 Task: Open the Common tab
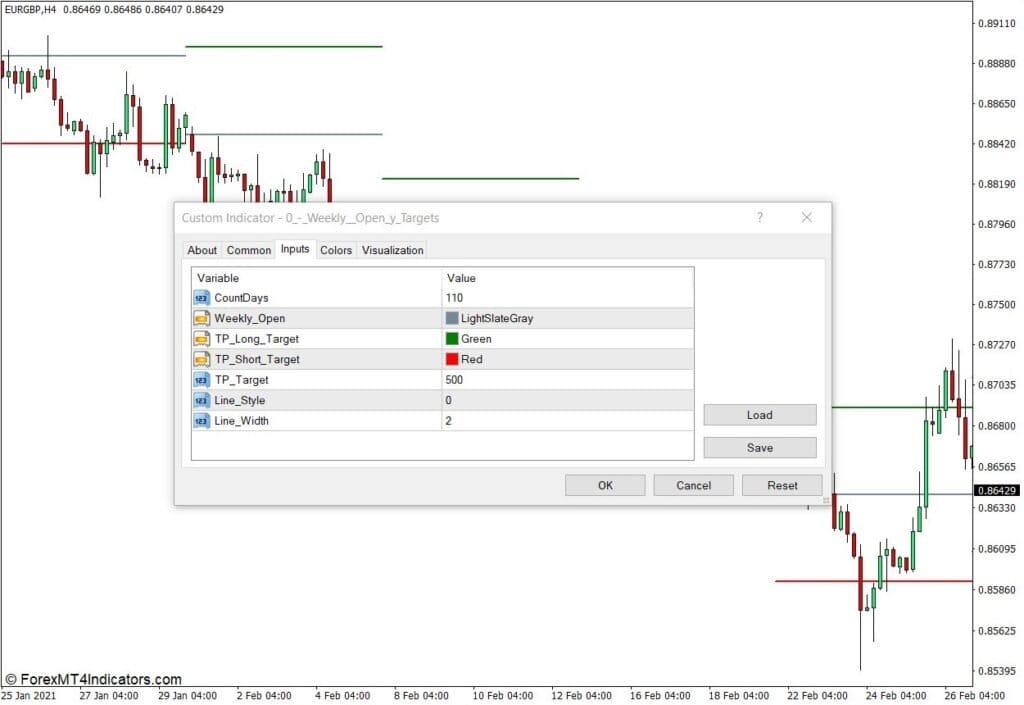coord(248,250)
